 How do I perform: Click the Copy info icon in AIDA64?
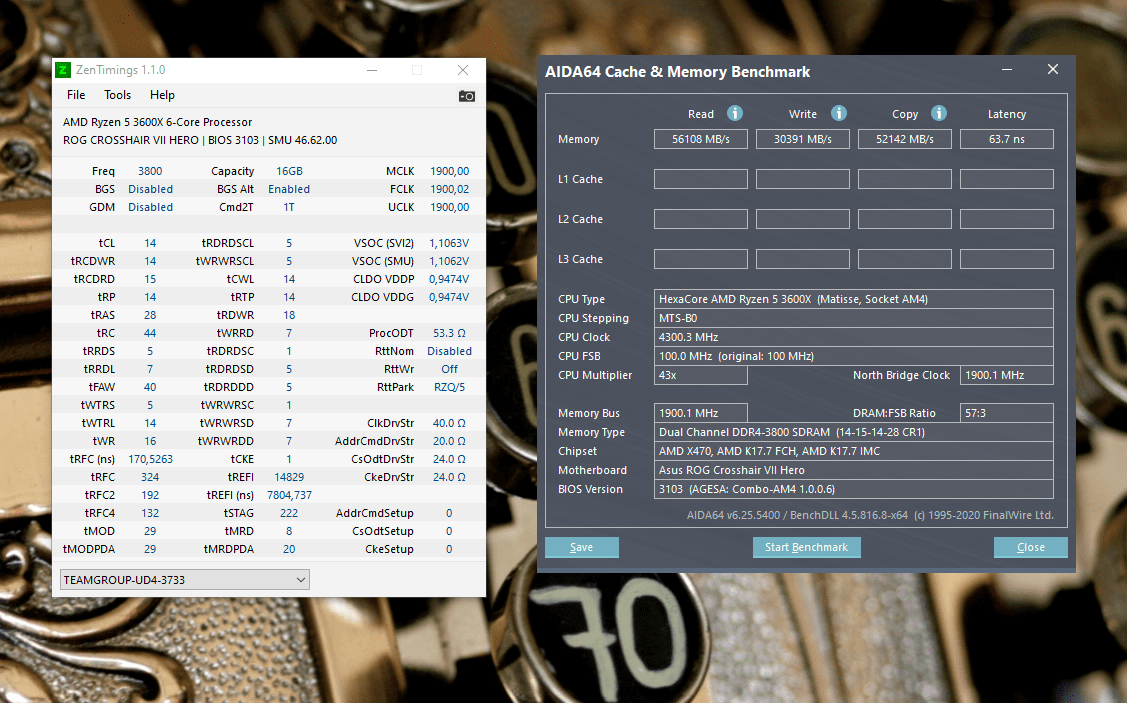939,114
